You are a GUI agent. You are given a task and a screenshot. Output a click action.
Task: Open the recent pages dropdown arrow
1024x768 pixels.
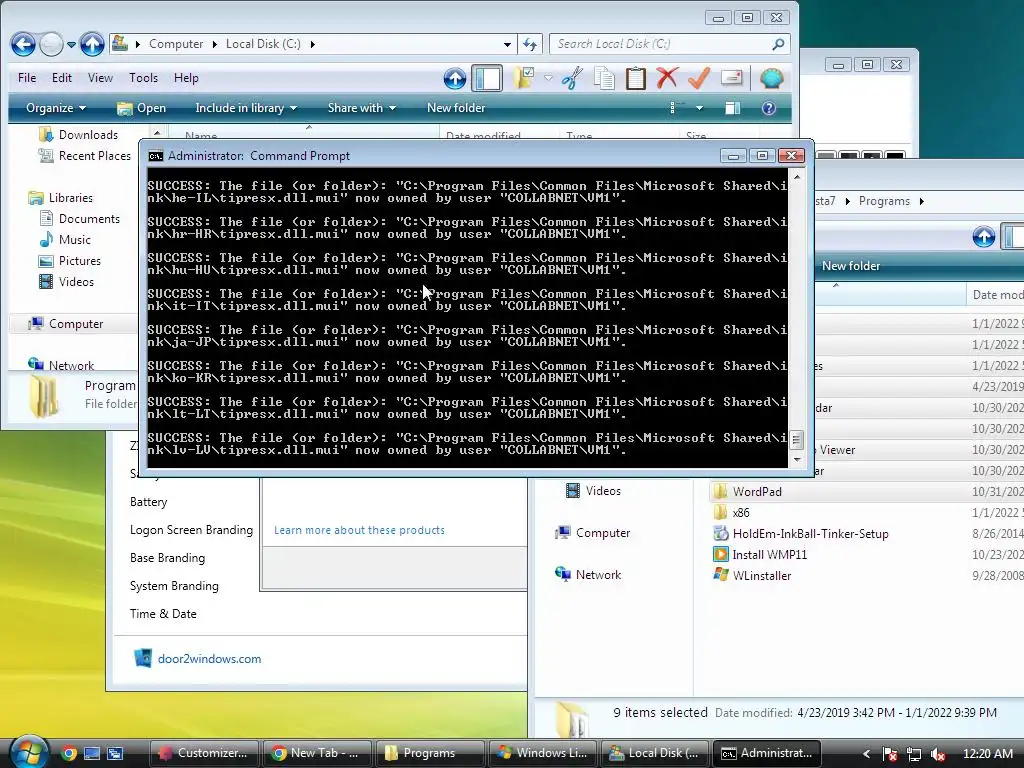coord(71,45)
